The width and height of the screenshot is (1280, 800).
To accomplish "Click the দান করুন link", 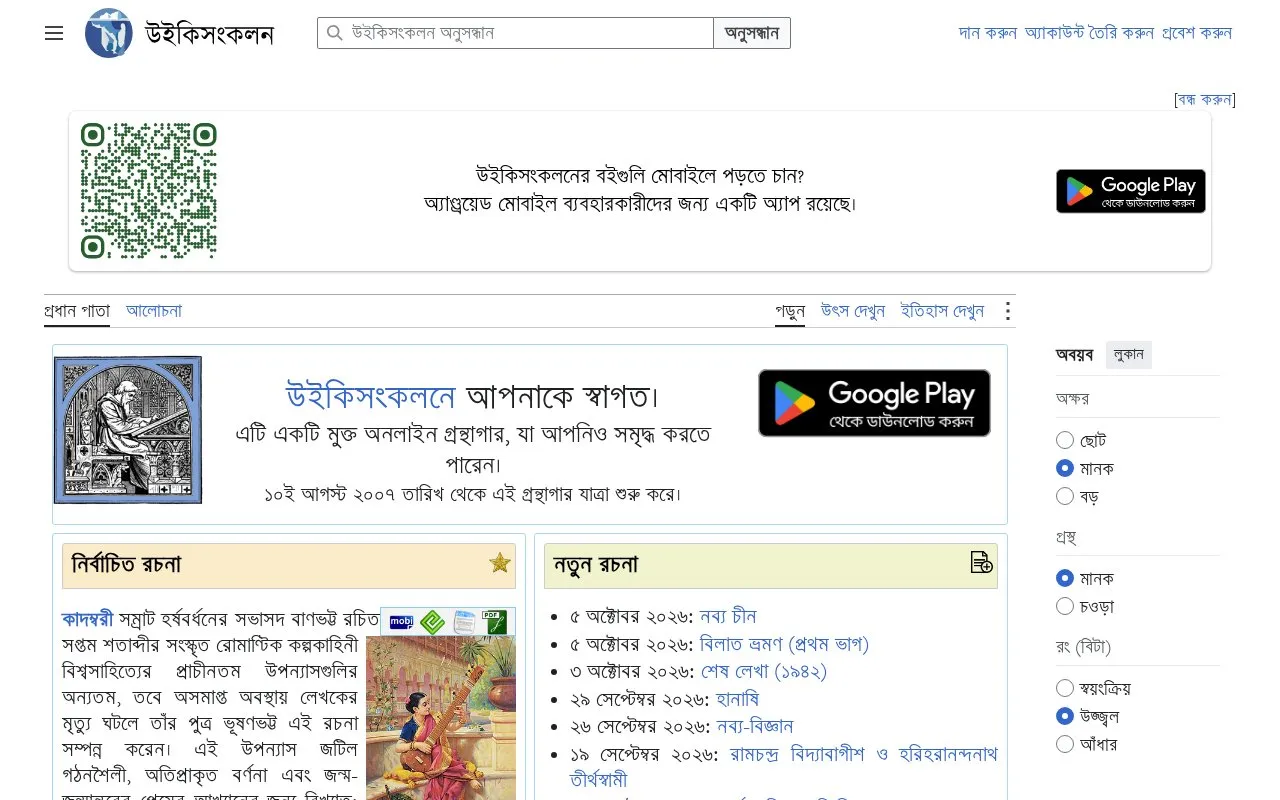I will pos(988,33).
